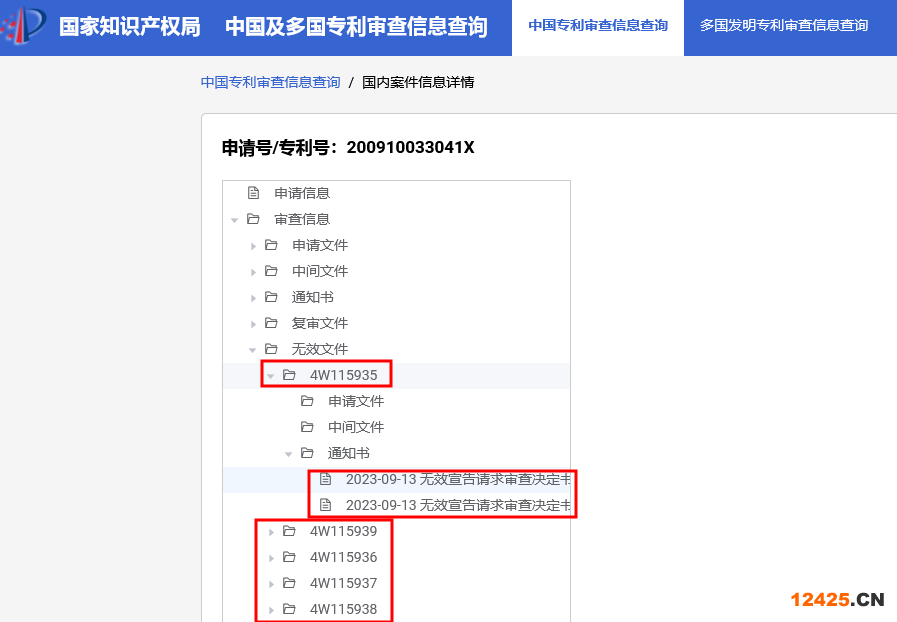Click the 国家知识产权局 logo icon

coord(23,27)
